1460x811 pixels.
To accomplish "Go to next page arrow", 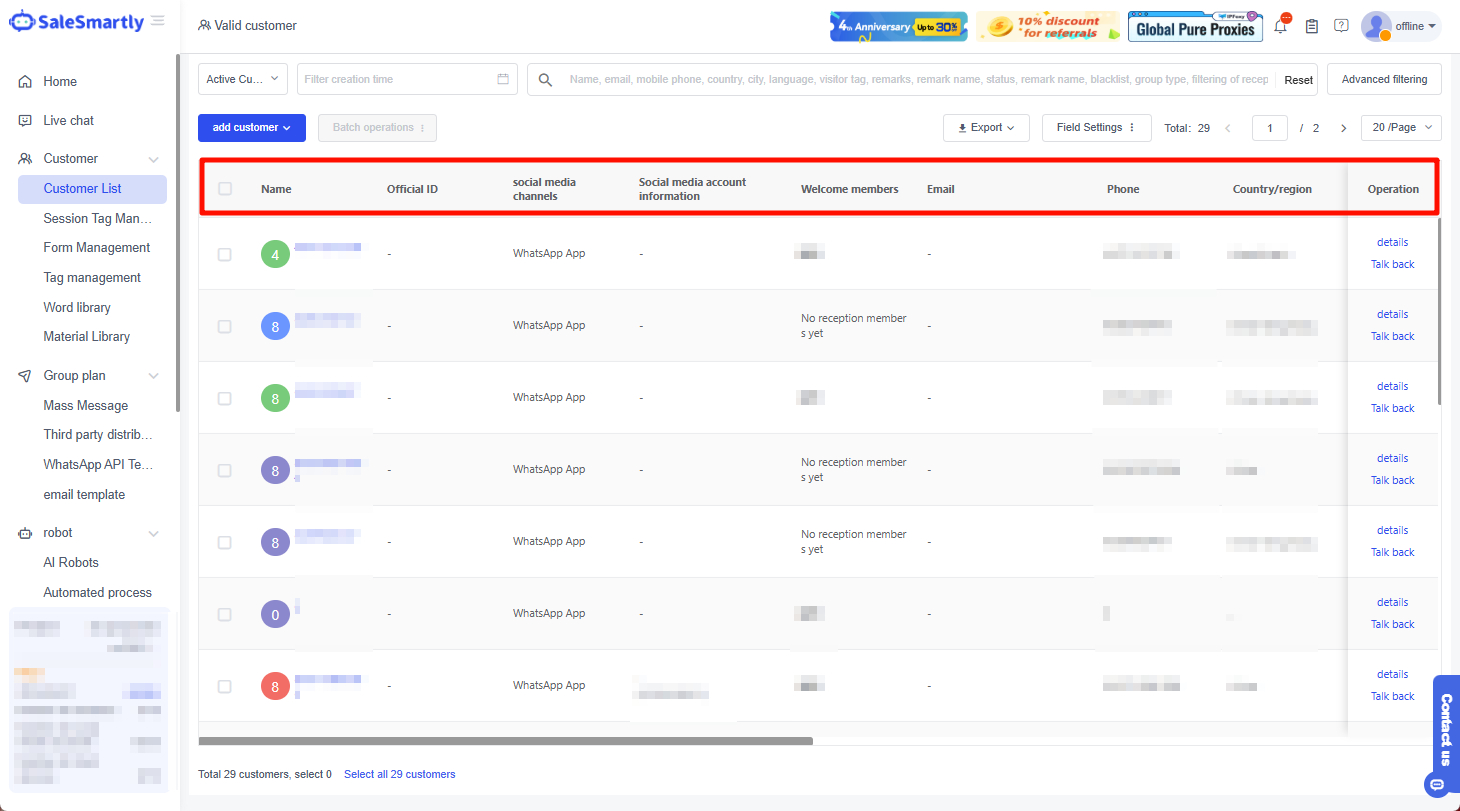I will tap(1343, 128).
